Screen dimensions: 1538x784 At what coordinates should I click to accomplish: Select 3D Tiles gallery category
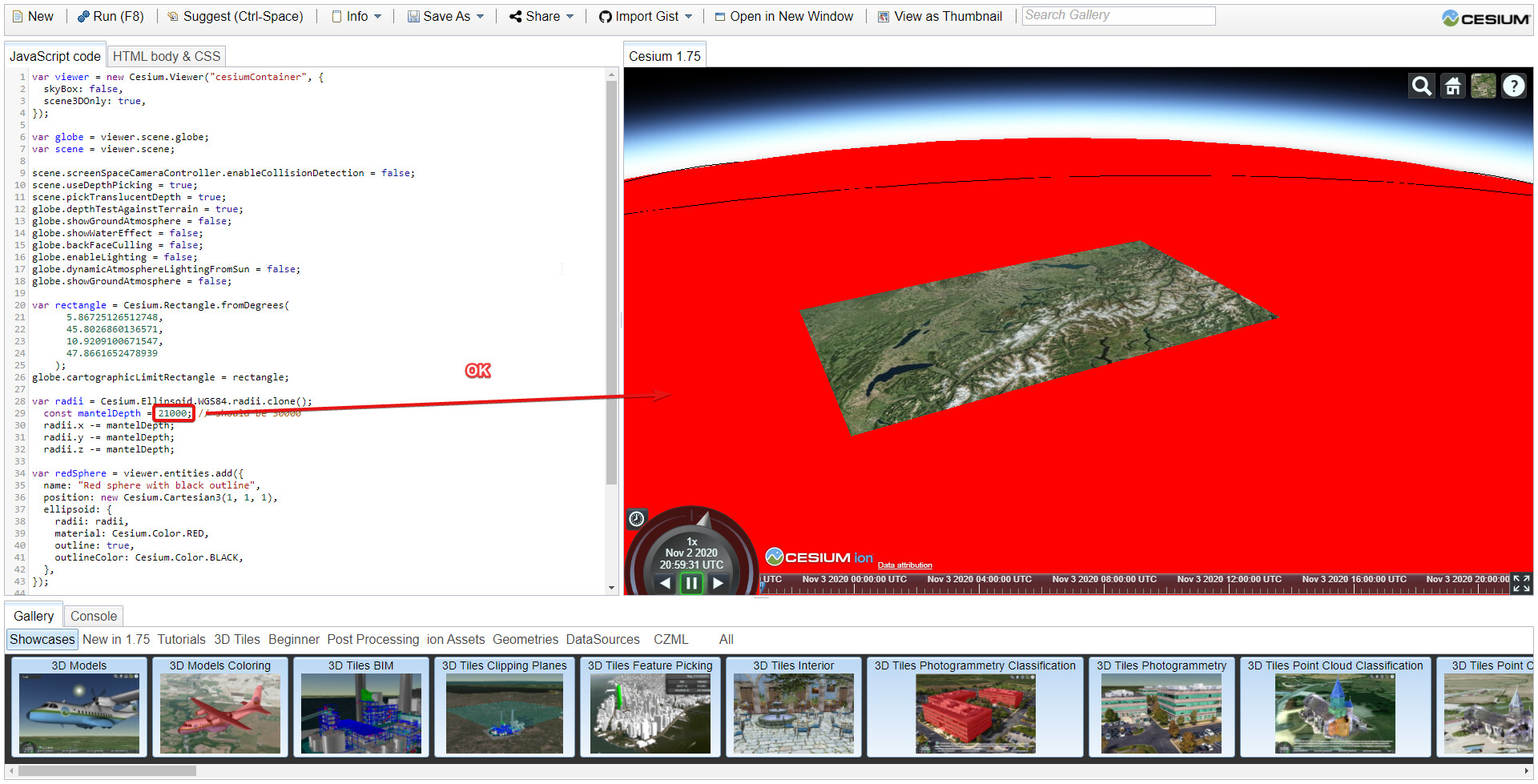click(x=237, y=639)
